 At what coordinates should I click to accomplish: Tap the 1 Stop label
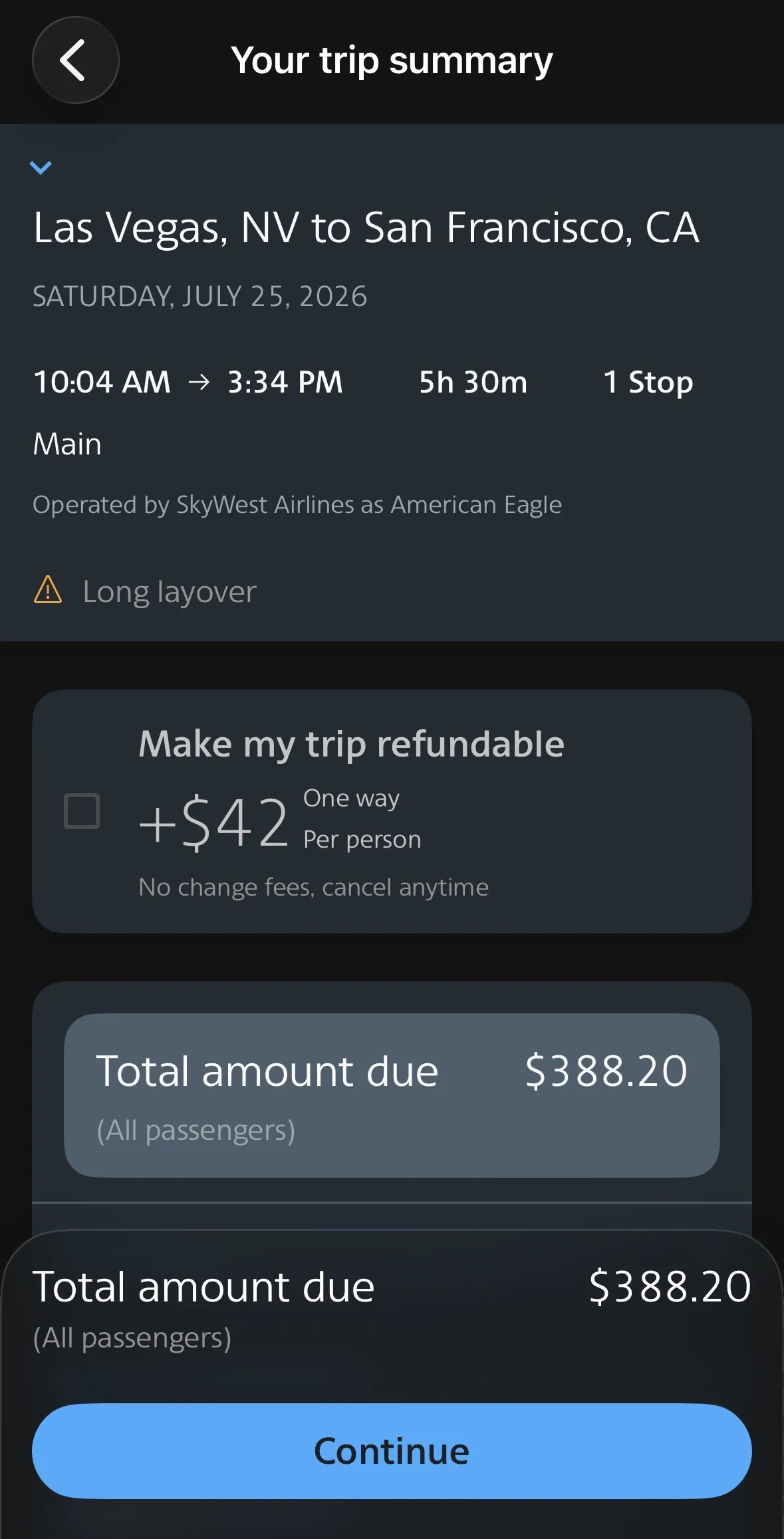click(x=648, y=383)
